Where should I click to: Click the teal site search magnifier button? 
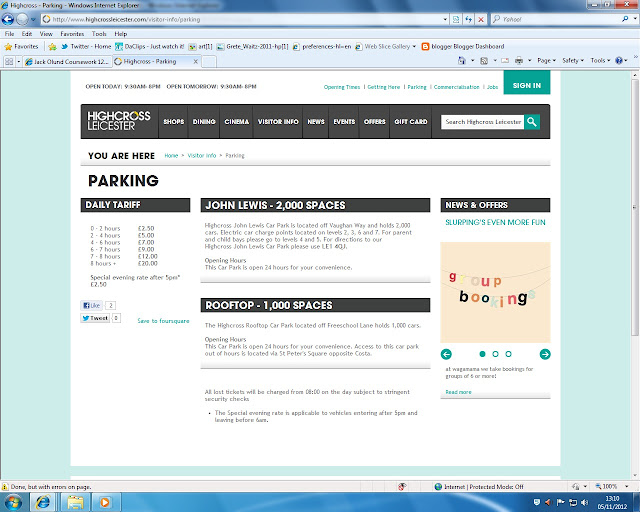coord(531,122)
